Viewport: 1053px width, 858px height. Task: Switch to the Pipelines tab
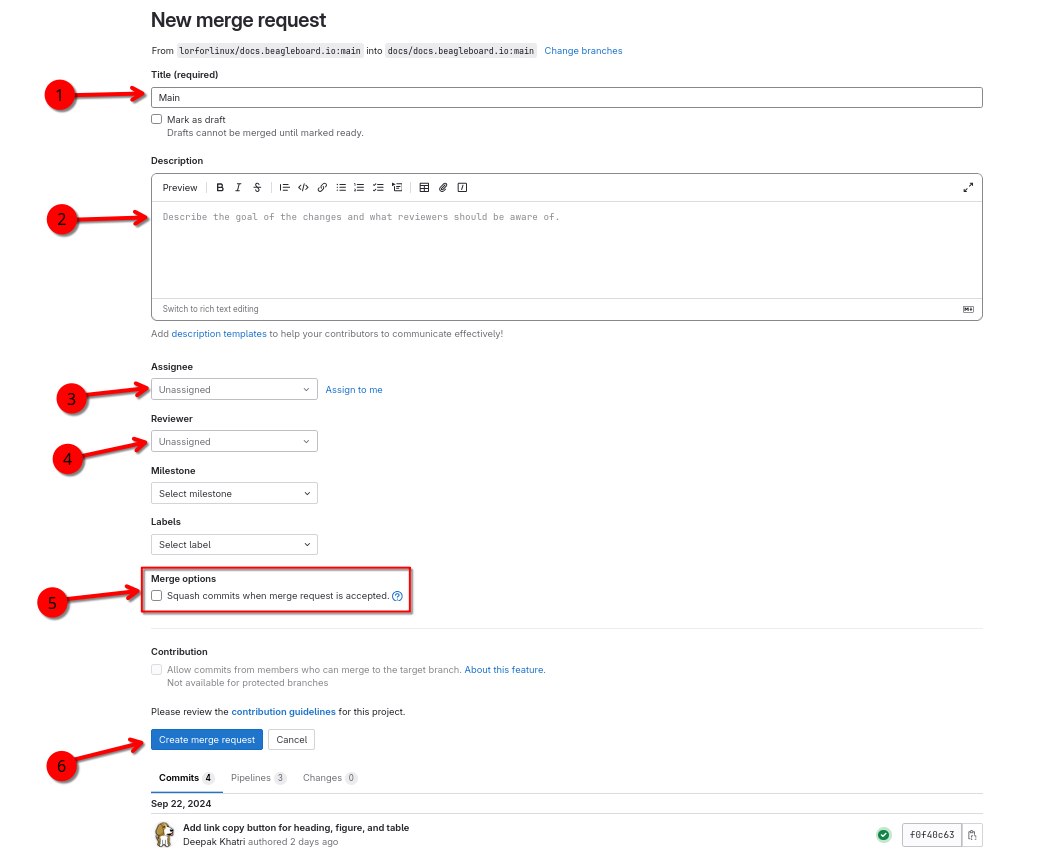(258, 778)
